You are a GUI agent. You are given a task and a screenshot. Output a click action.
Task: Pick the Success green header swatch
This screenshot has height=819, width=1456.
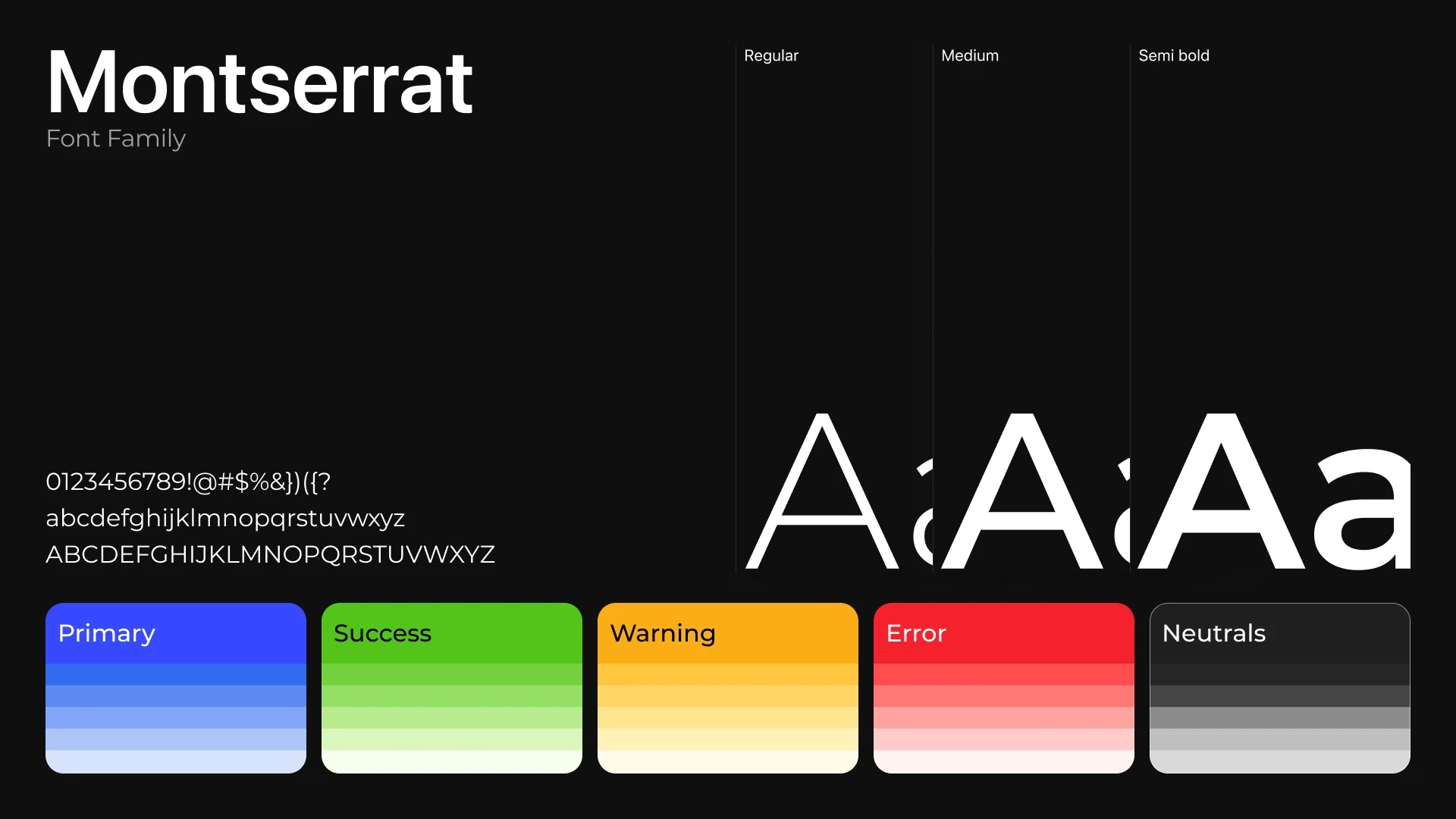point(452,633)
